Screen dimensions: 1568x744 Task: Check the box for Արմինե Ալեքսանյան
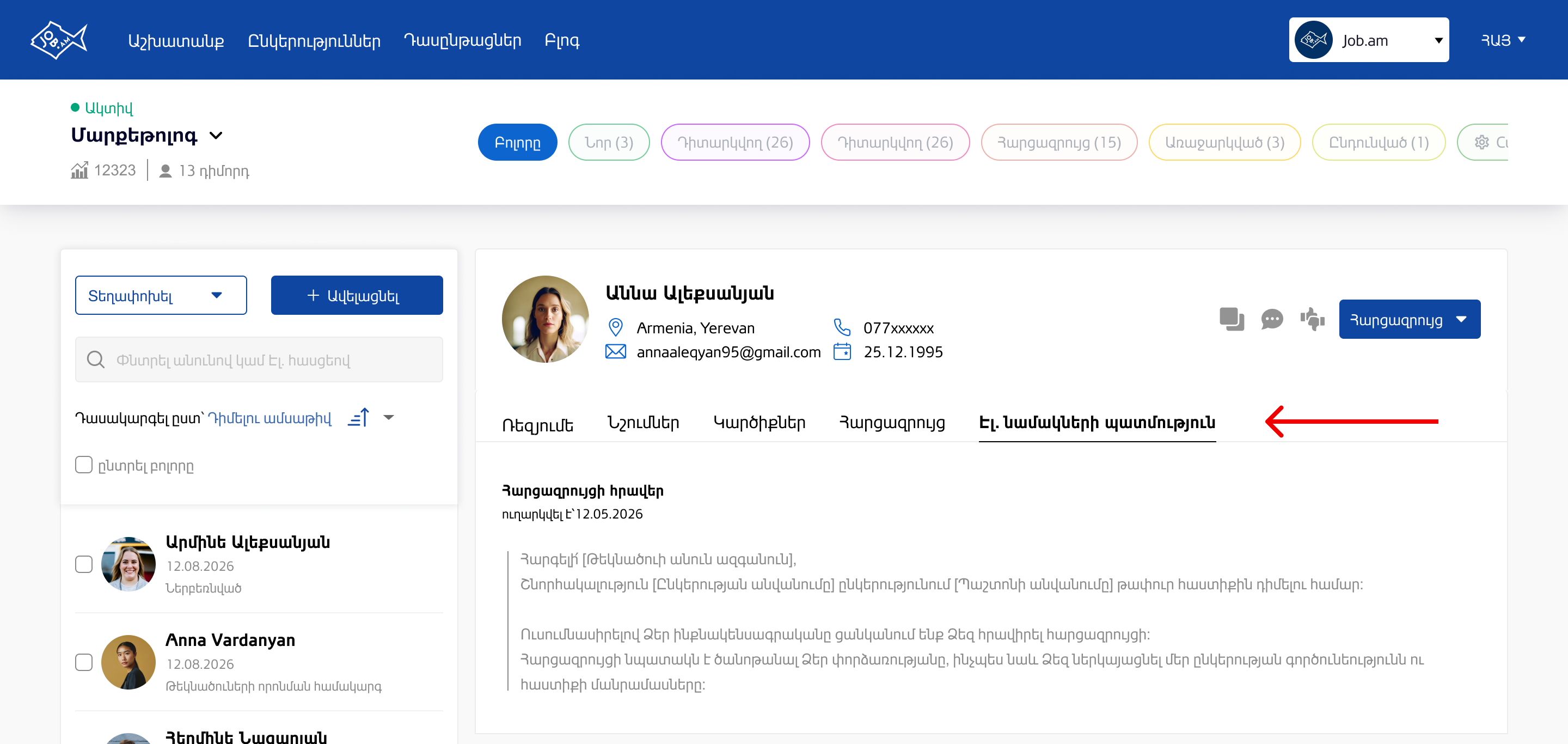click(84, 564)
